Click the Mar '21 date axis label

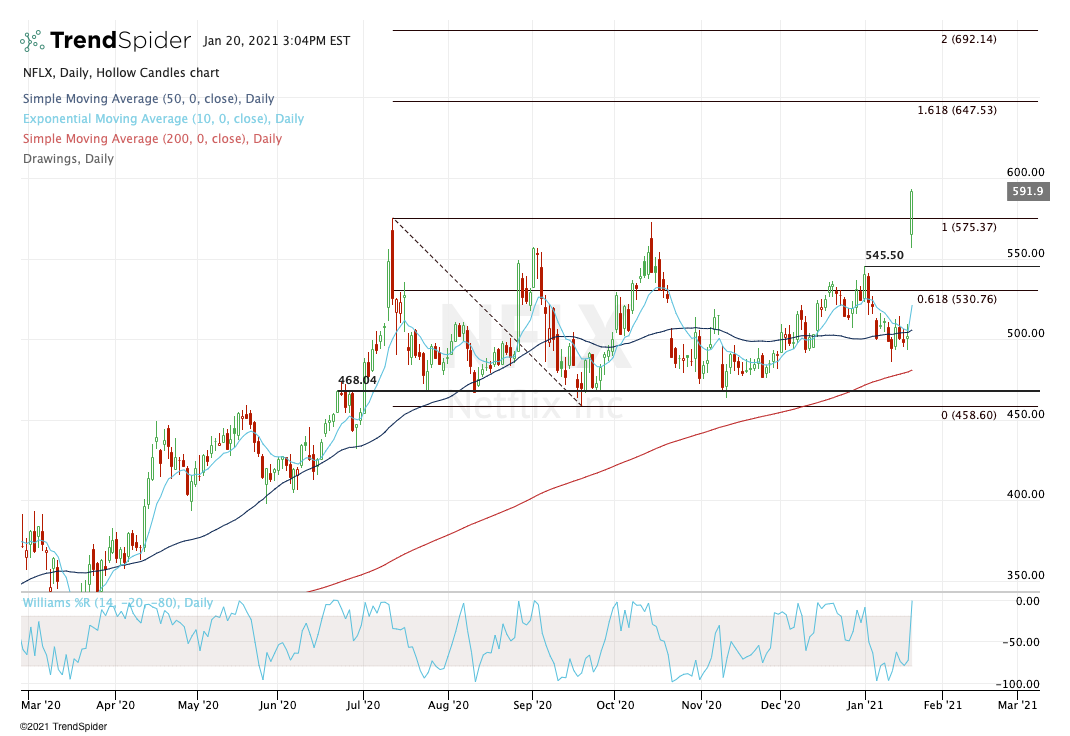1017,705
